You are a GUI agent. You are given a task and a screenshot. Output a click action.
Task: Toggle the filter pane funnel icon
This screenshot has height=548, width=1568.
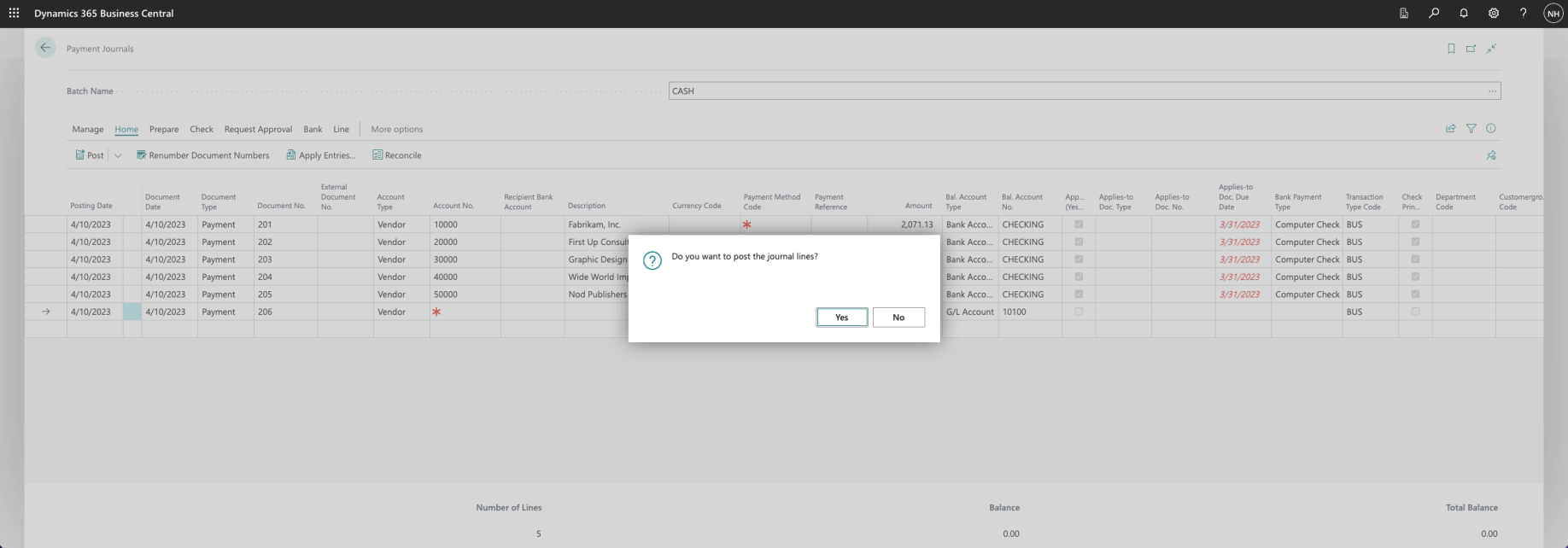(1471, 129)
